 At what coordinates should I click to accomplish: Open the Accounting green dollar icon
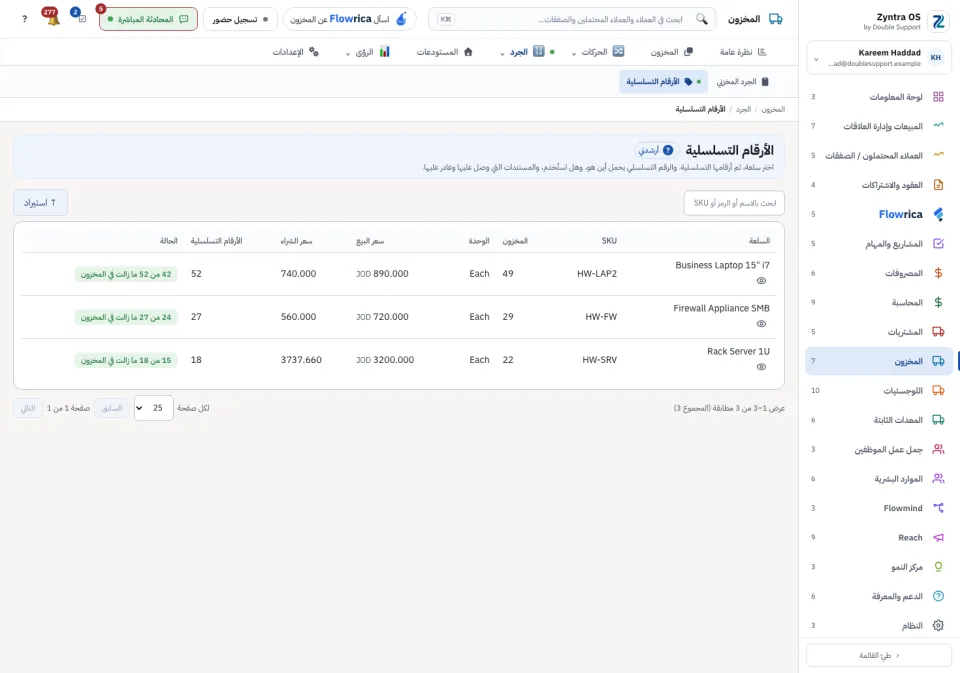[938, 302]
